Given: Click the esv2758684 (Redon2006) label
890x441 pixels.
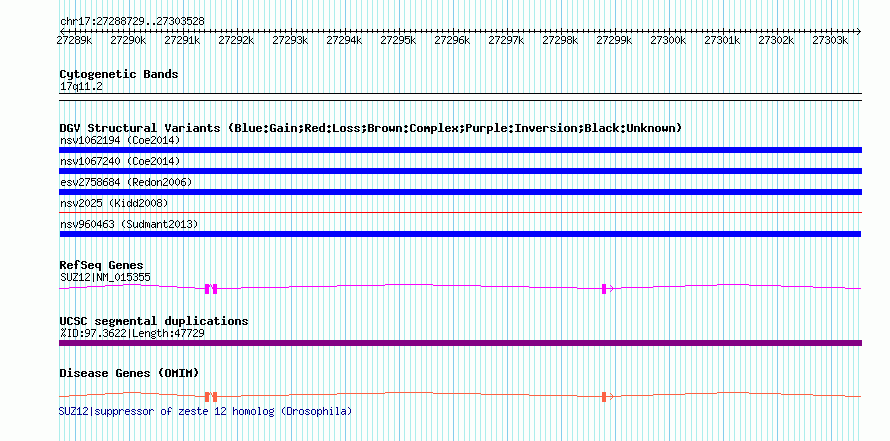Looking at the screenshot, I should pos(126,182).
